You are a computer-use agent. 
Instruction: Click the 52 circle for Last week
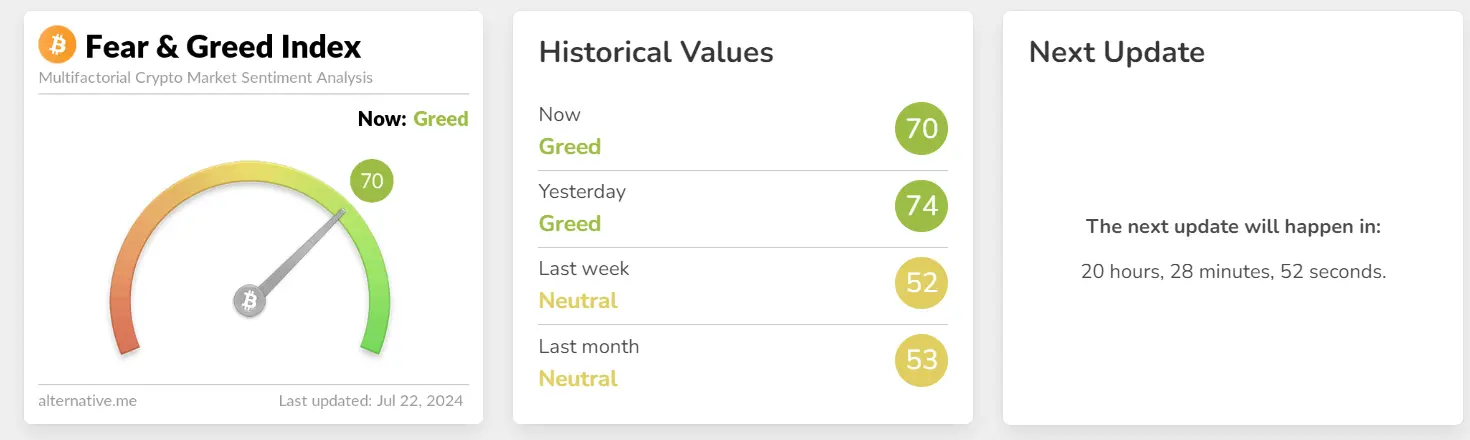(921, 283)
